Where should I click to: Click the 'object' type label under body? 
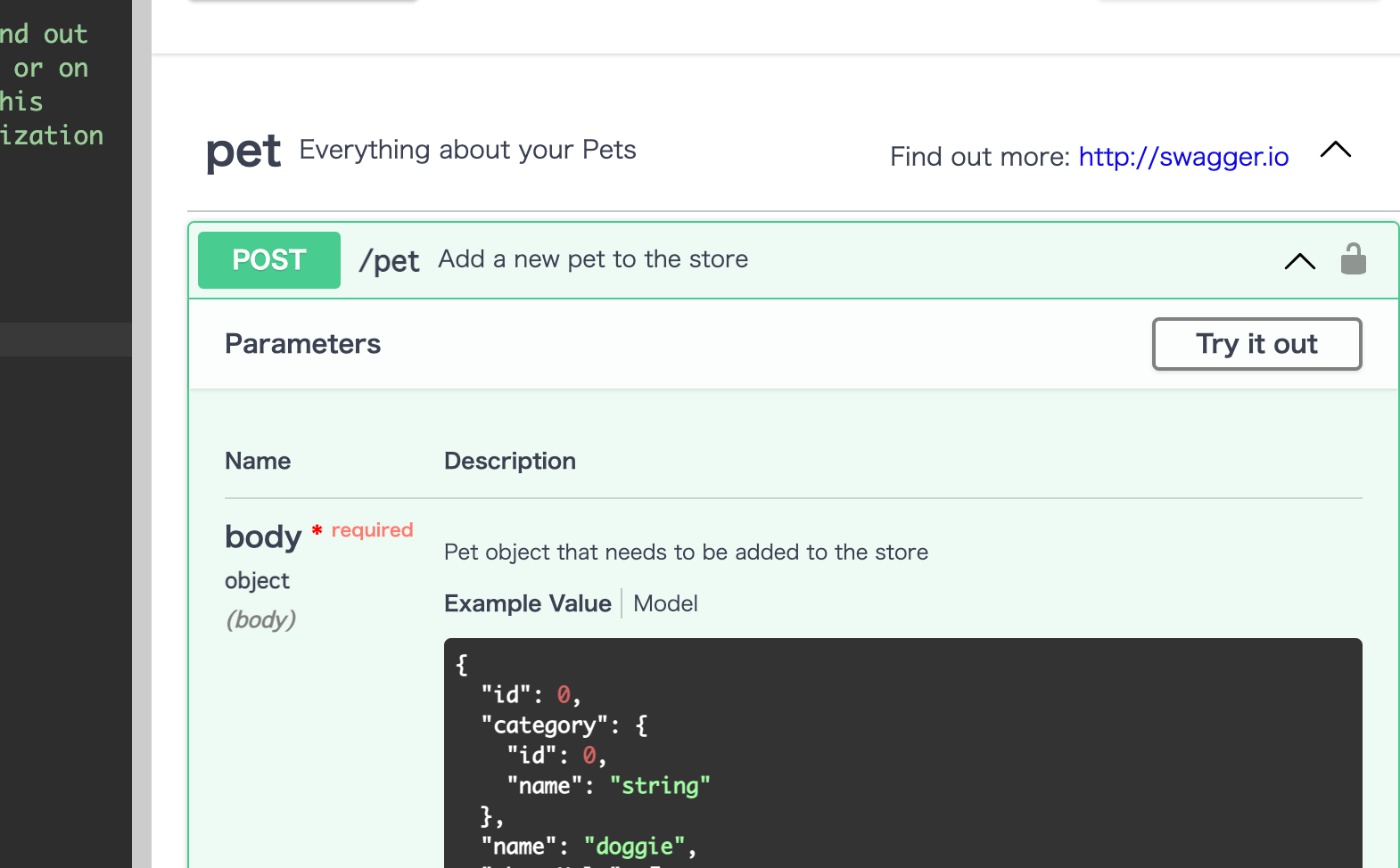coord(257,581)
